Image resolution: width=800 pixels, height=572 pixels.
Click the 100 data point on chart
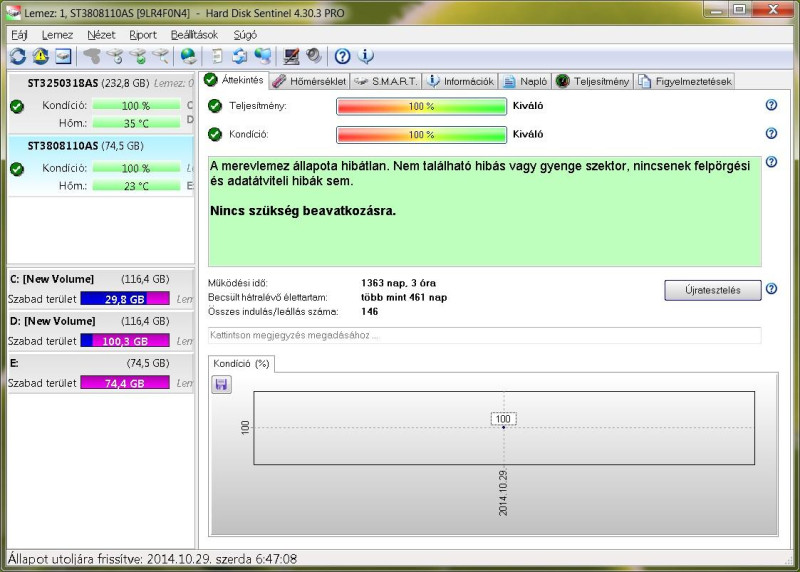(x=504, y=427)
